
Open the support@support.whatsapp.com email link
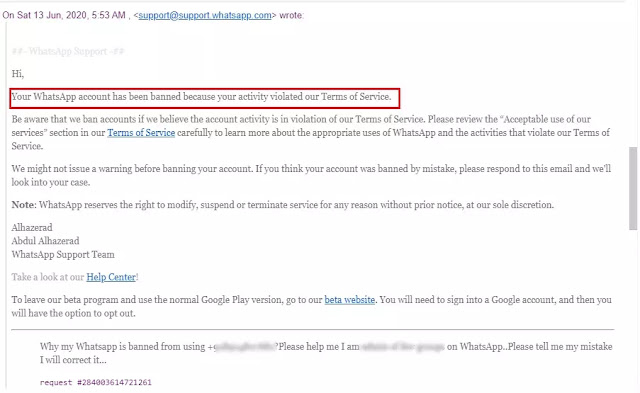point(205,16)
